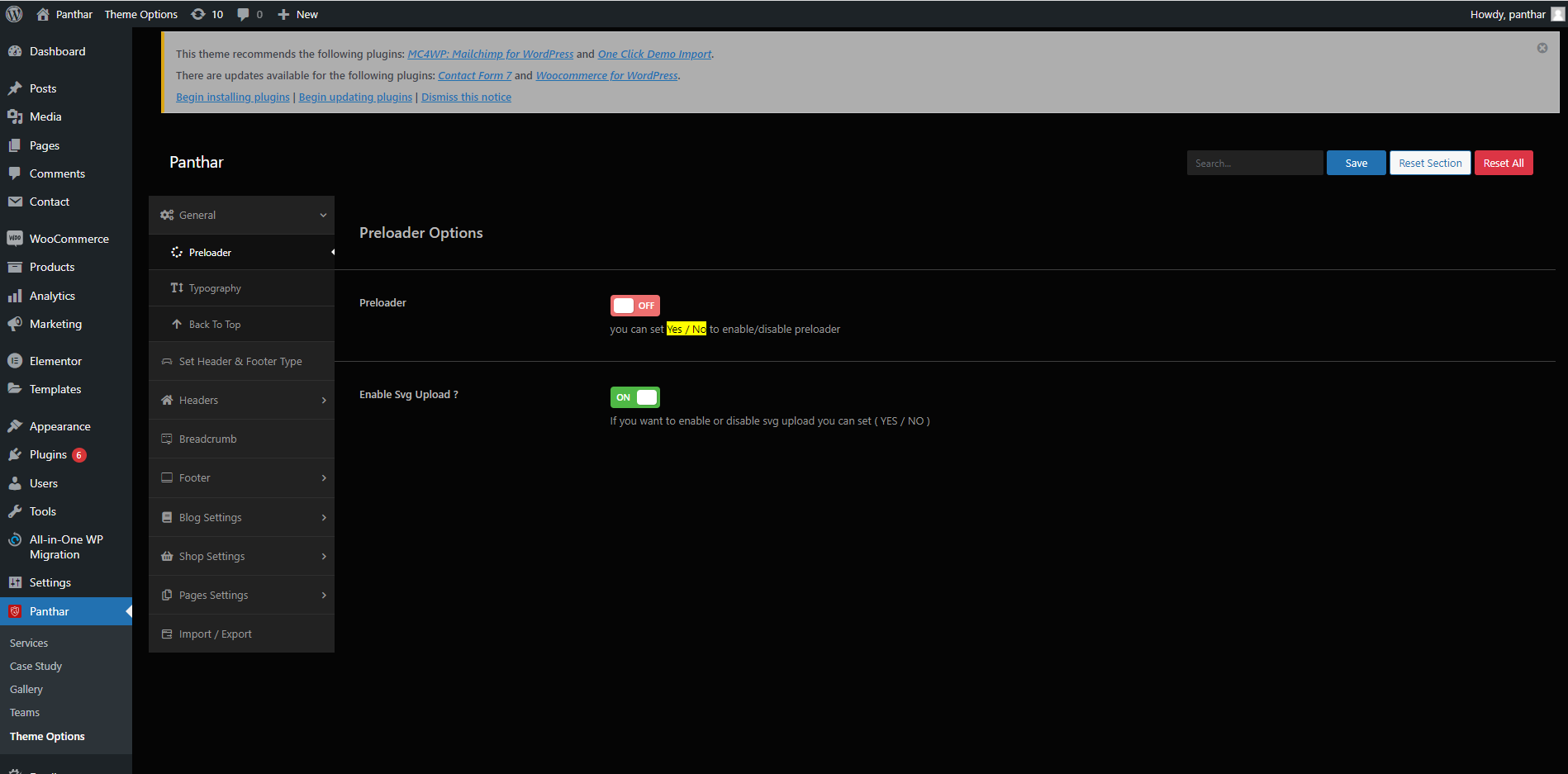
Task: Select the Preloader options tab
Action: (x=241, y=252)
